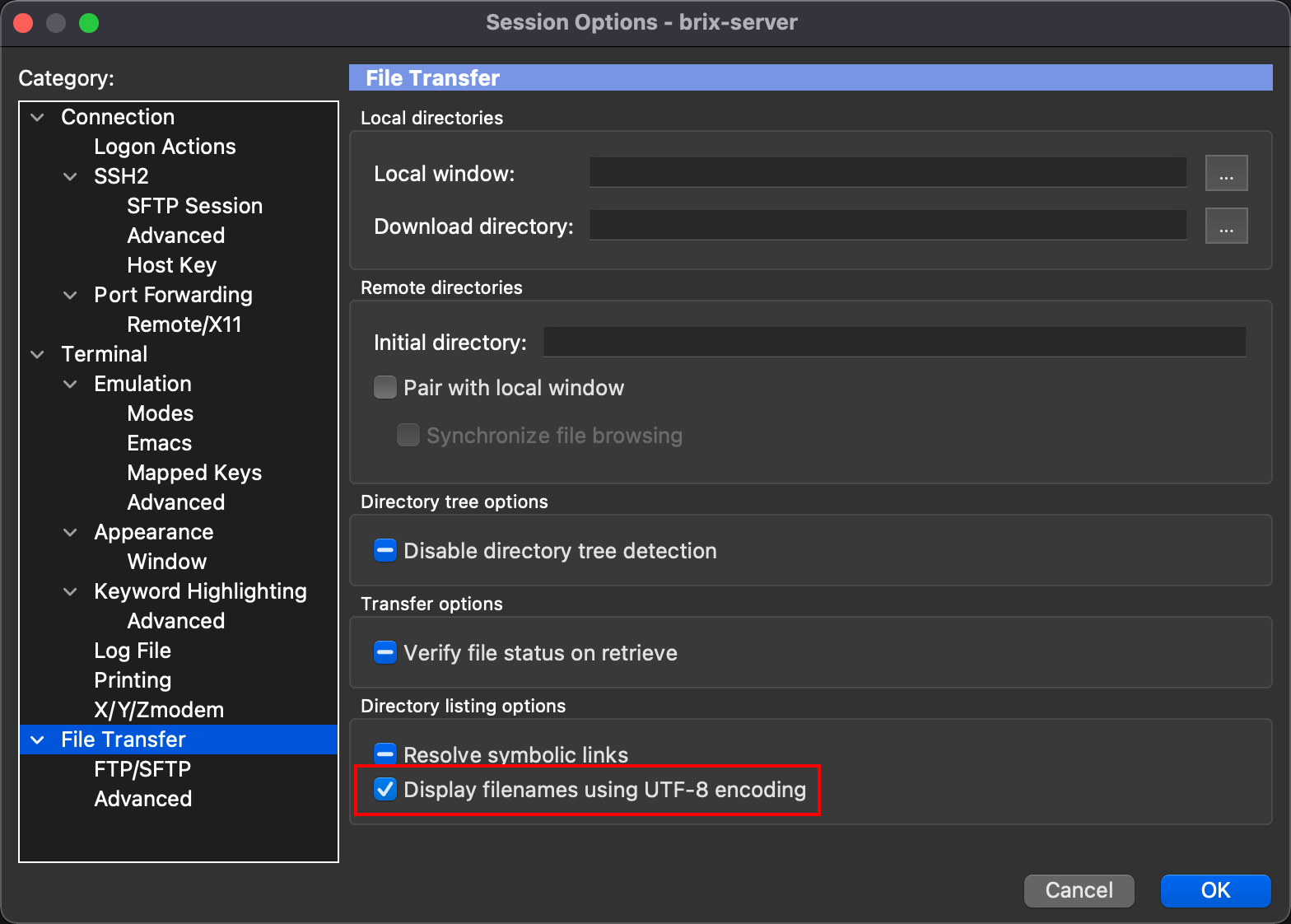
Task: Click the Local window text field
Action: [x=888, y=174]
